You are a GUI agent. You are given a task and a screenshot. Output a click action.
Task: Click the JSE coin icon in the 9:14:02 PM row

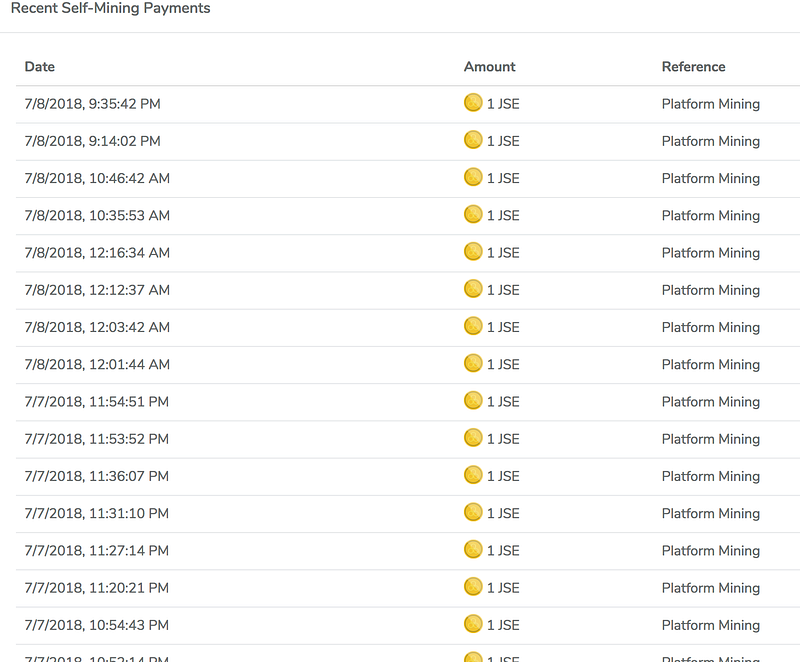473,140
